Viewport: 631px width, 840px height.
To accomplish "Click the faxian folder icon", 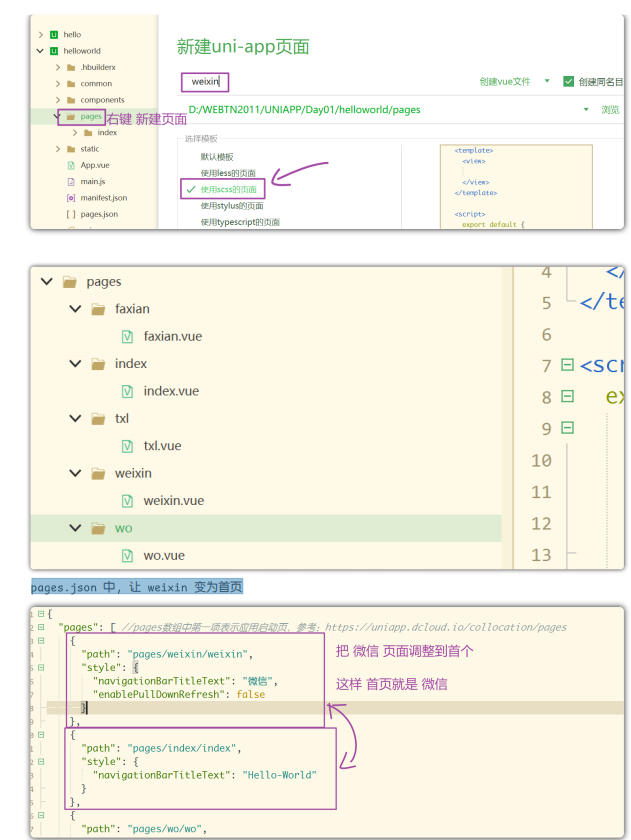I will click(x=98, y=309).
